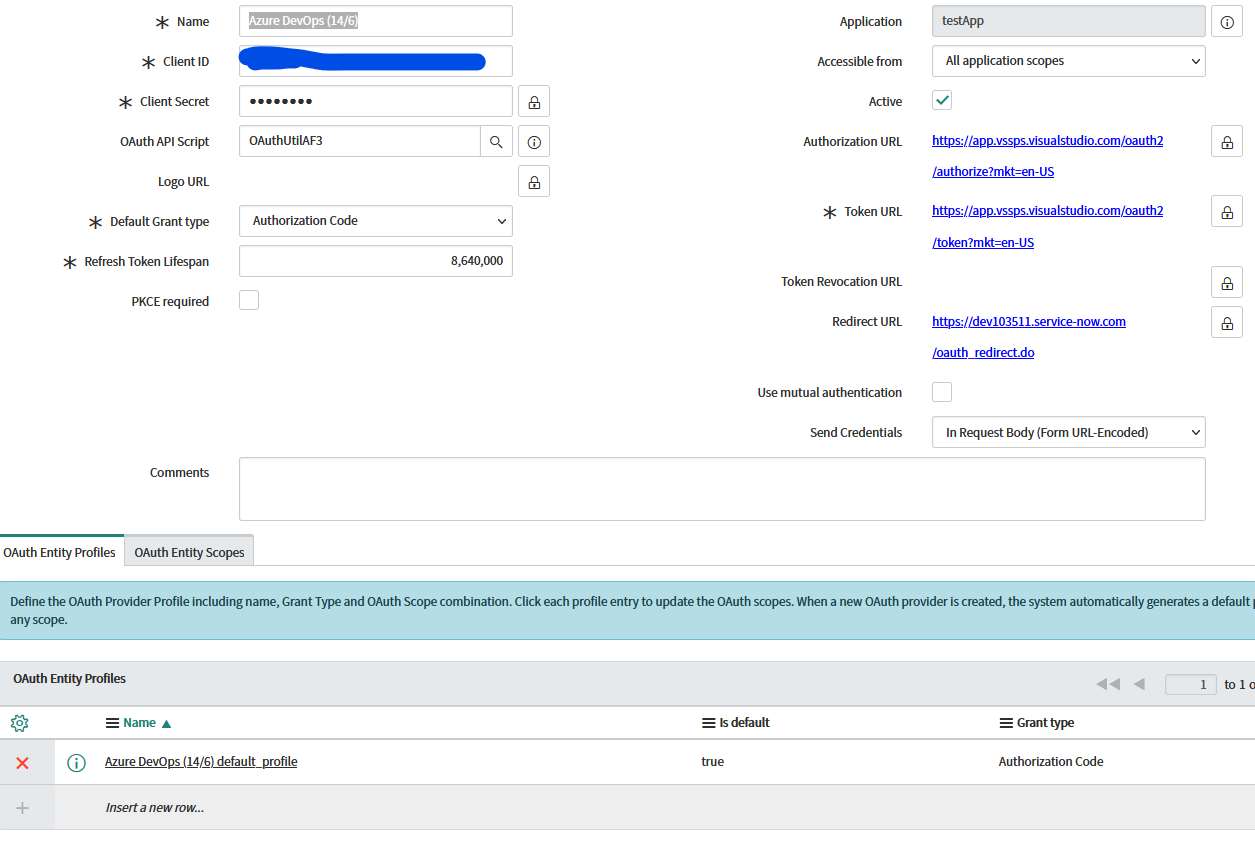1255x857 pixels.
Task: Open the OAuth API Script lookup magnifier
Action: (496, 141)
